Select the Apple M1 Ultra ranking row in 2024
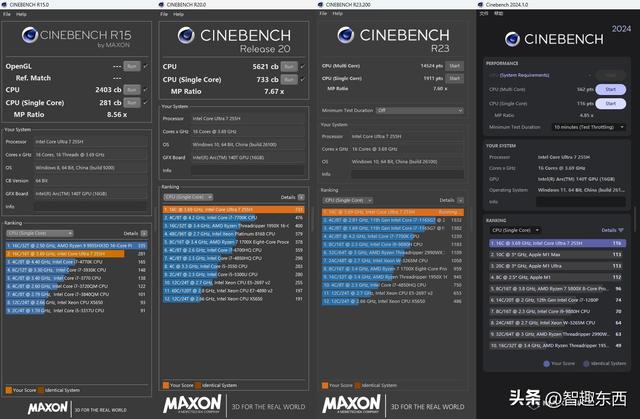 [558, 266]
